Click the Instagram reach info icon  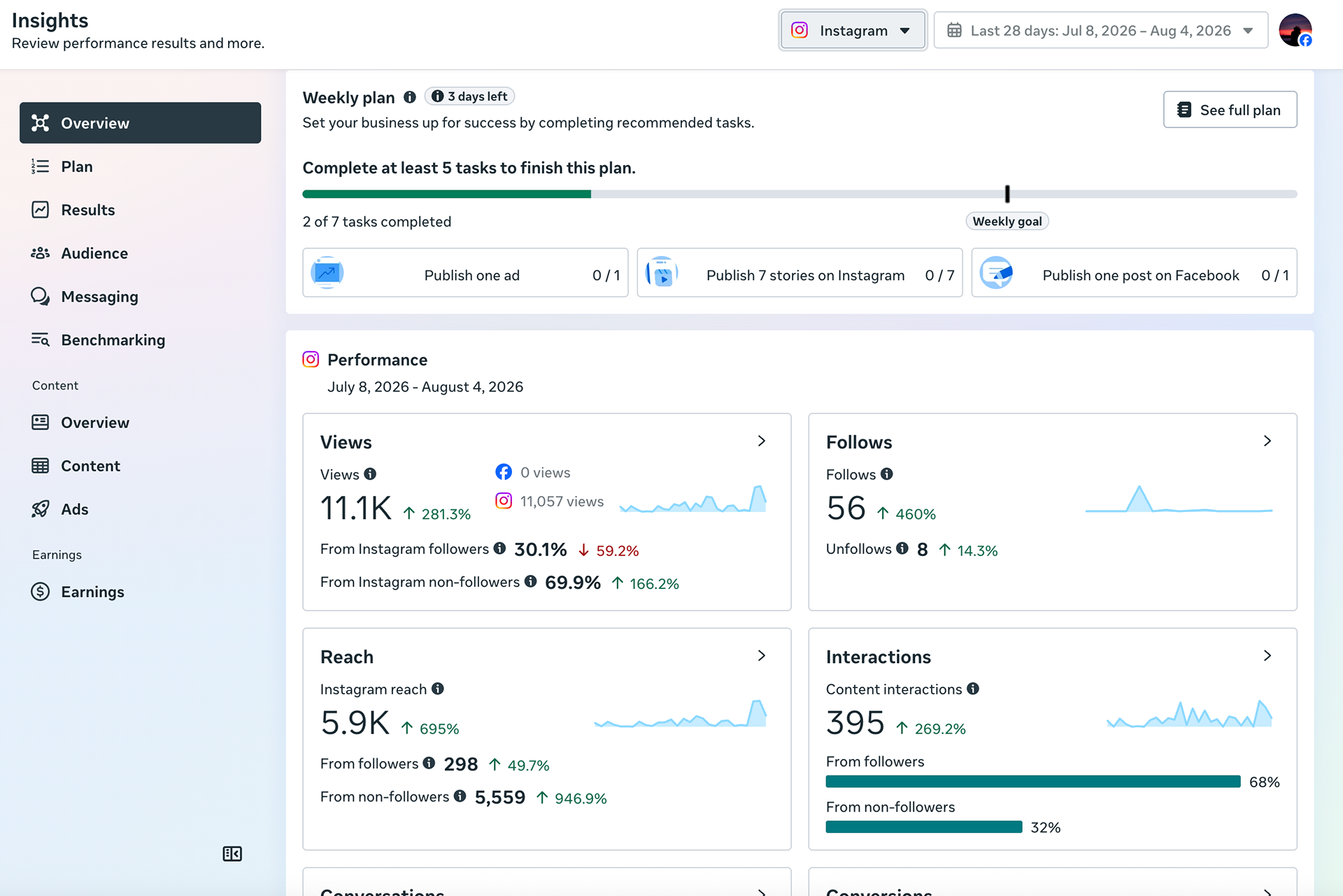(438, 689)
